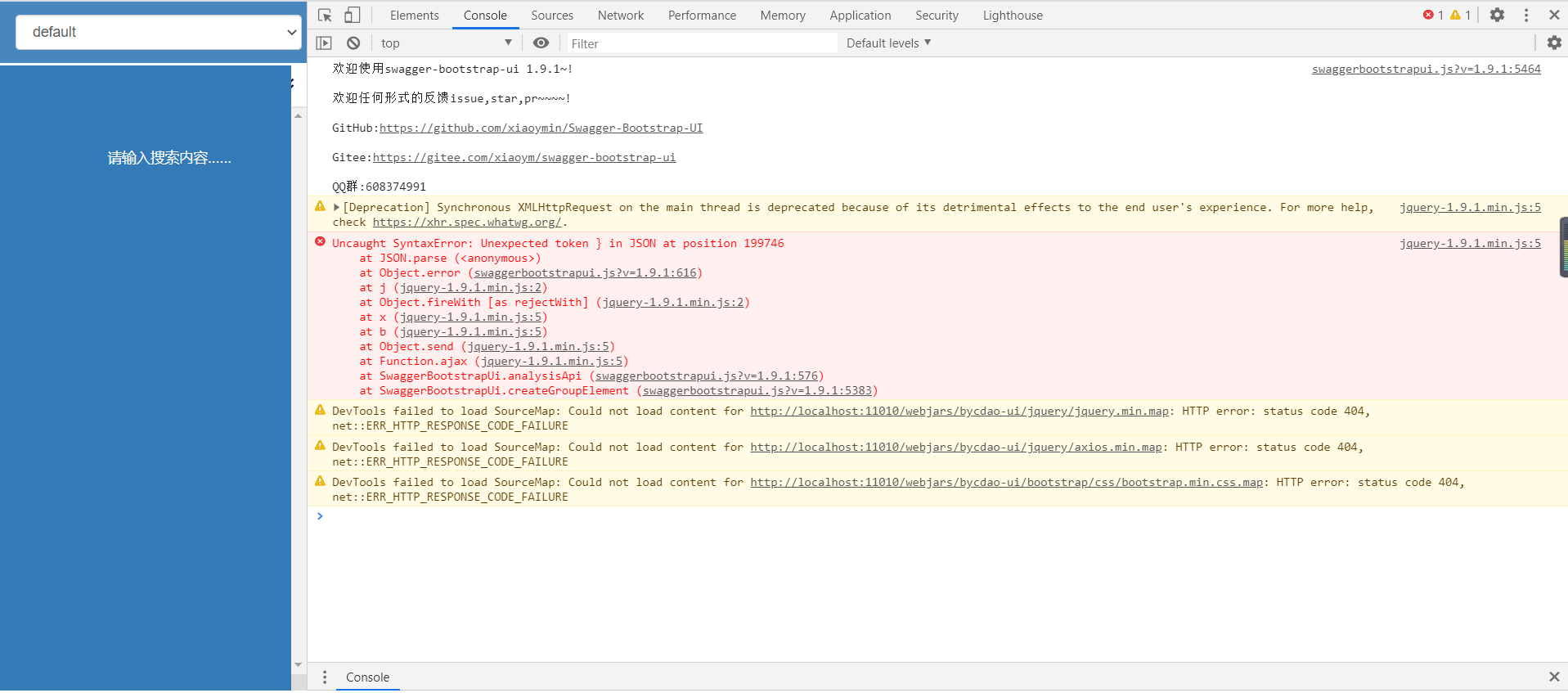Click the red error count indicator
The image size is (1568, 693).
(x=1433, y=15)
